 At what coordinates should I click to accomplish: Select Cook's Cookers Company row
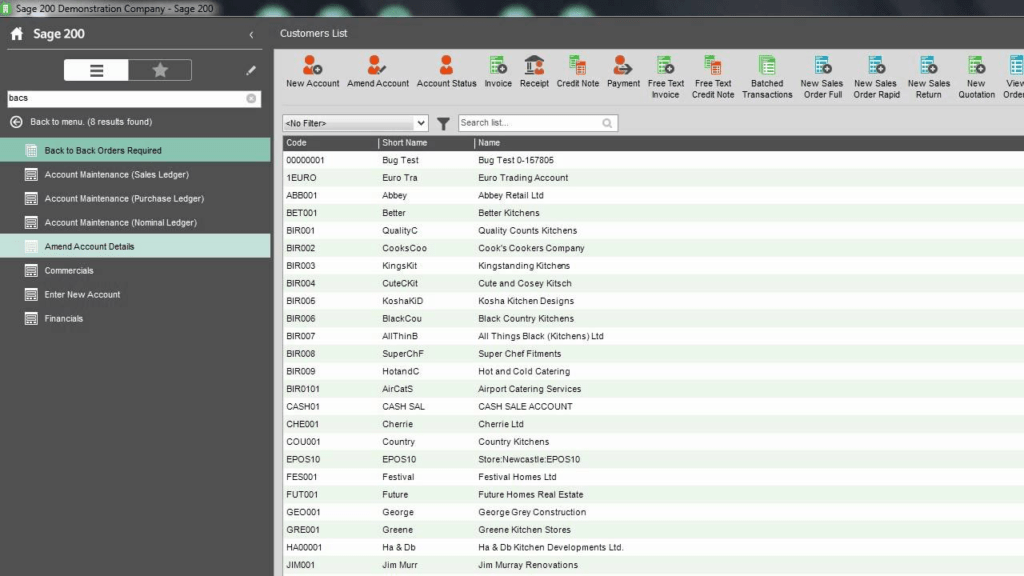coord(653,248)
